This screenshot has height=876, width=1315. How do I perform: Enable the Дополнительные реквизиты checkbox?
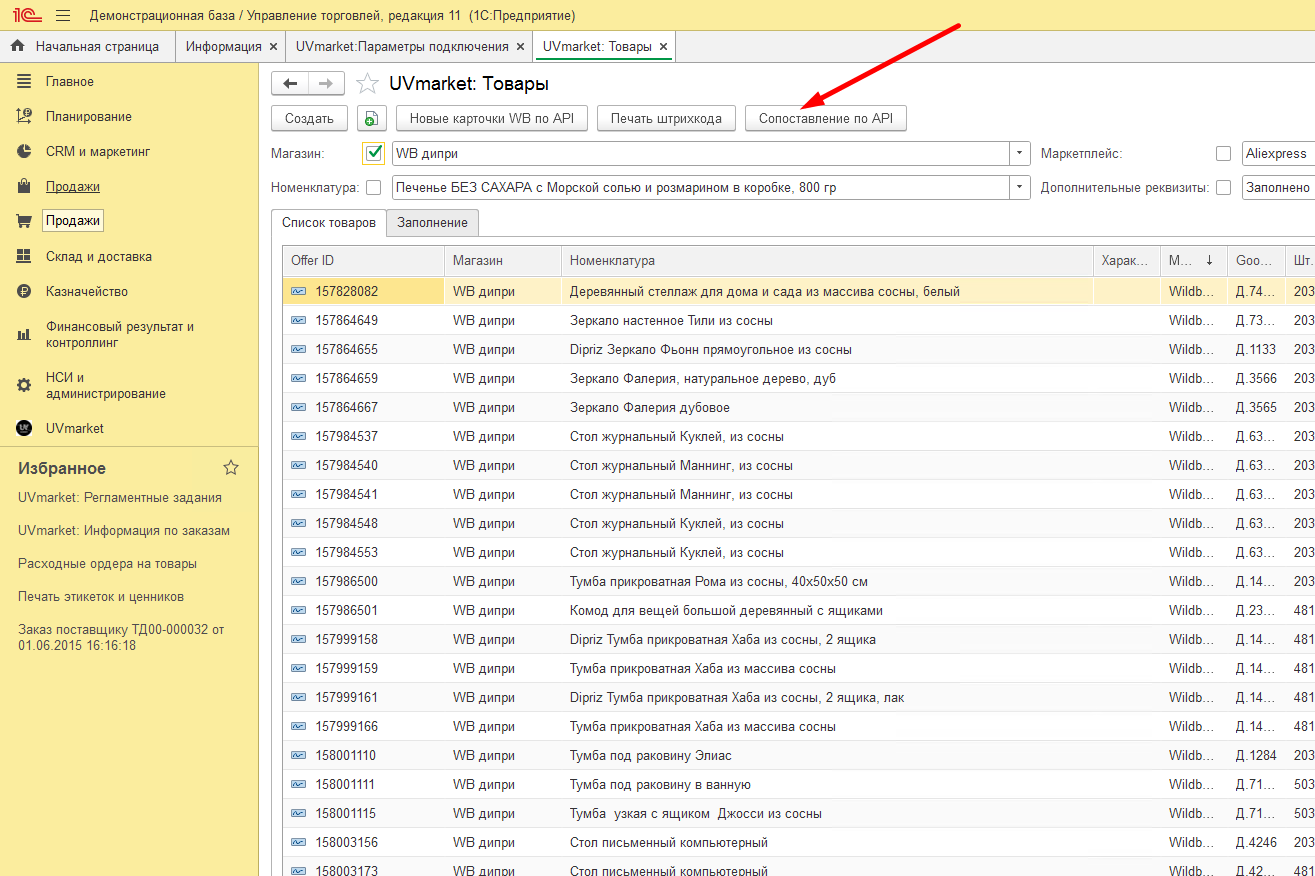click(1223, 187)
